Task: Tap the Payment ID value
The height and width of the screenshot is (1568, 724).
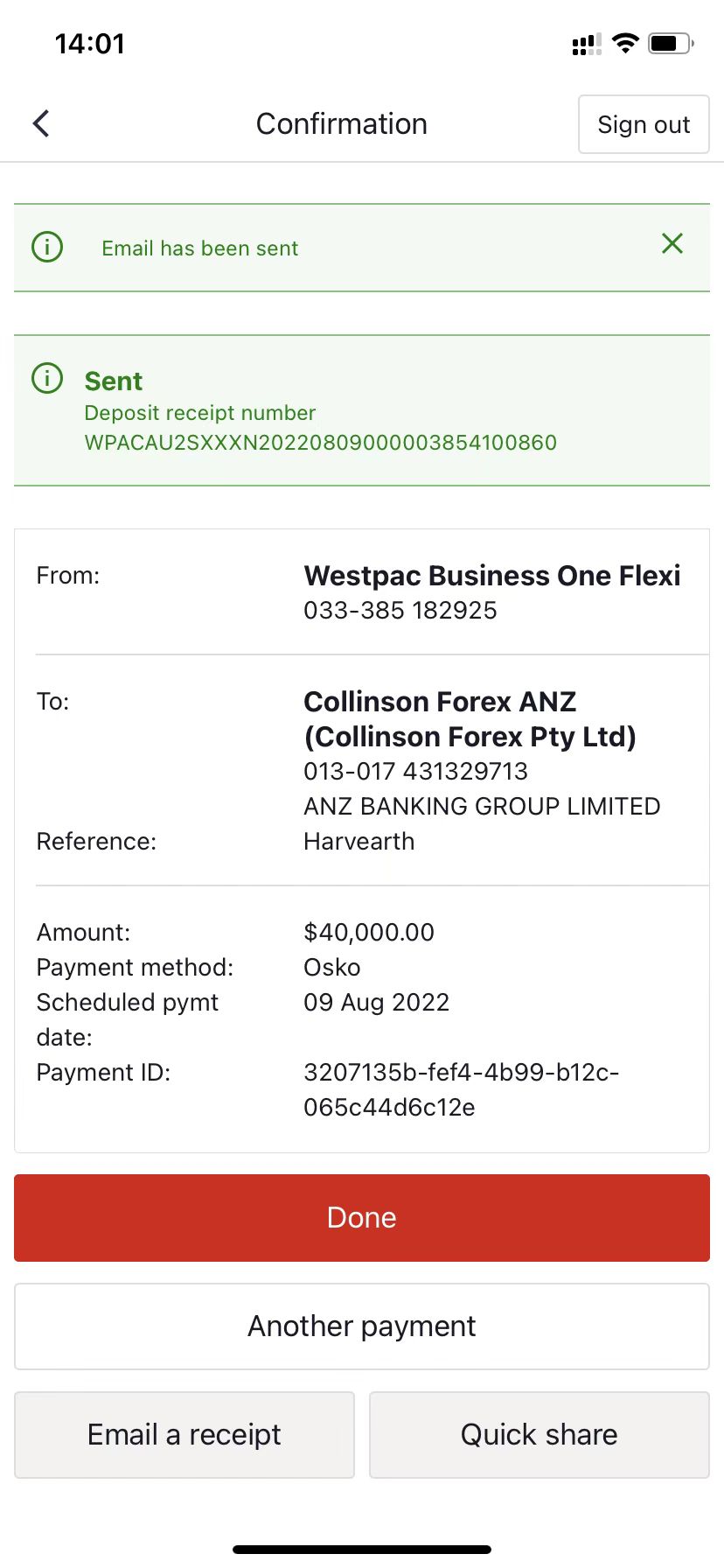Action: point(461,1089)
